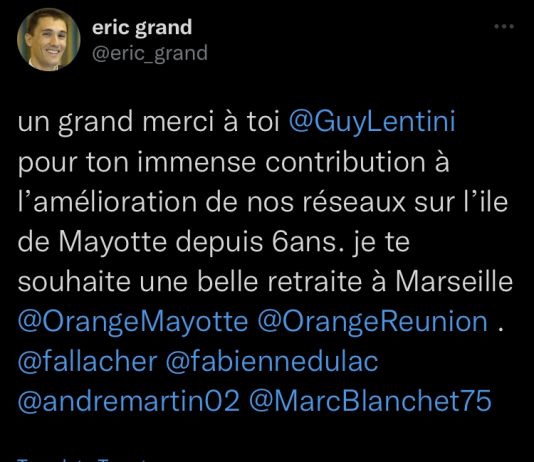This screenshot has height=462, width=534.
Task: Click the word Marseille in the tweet
Action: [x=454, y=282]
